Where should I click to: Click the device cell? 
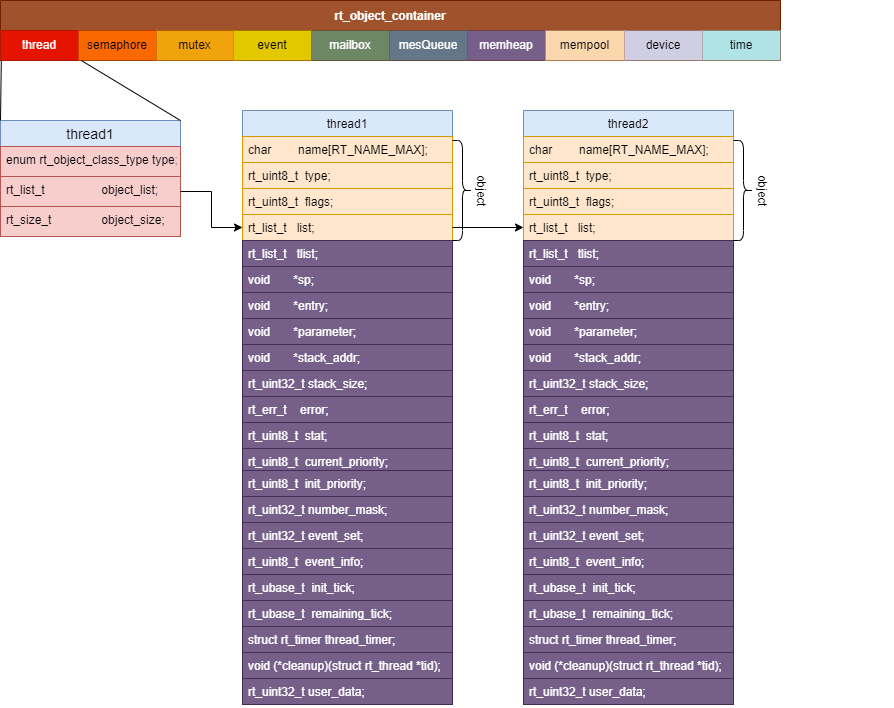pos(663,45)
